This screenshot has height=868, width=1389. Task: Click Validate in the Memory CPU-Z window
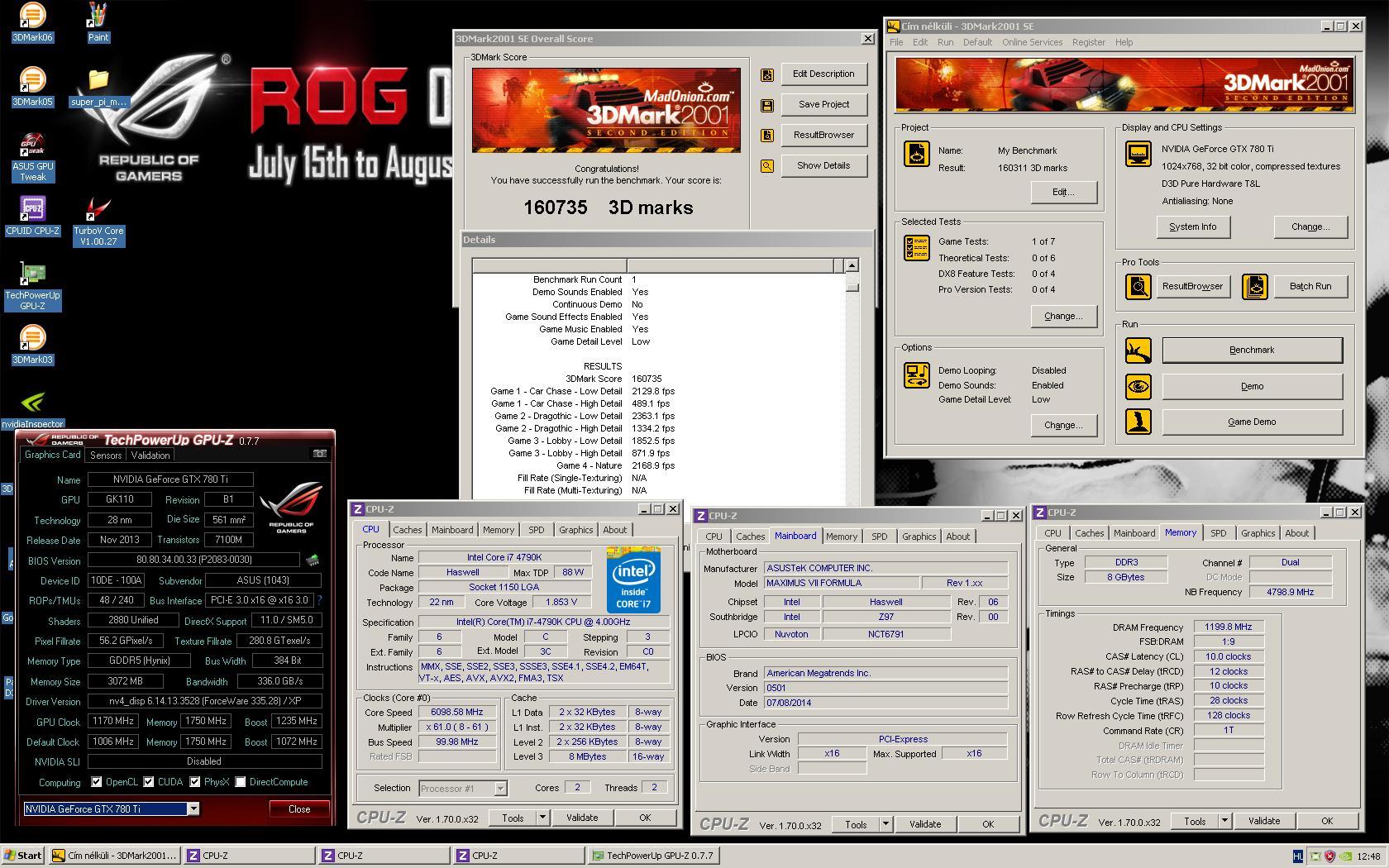pyautogui.click(x=1263, y=821)
